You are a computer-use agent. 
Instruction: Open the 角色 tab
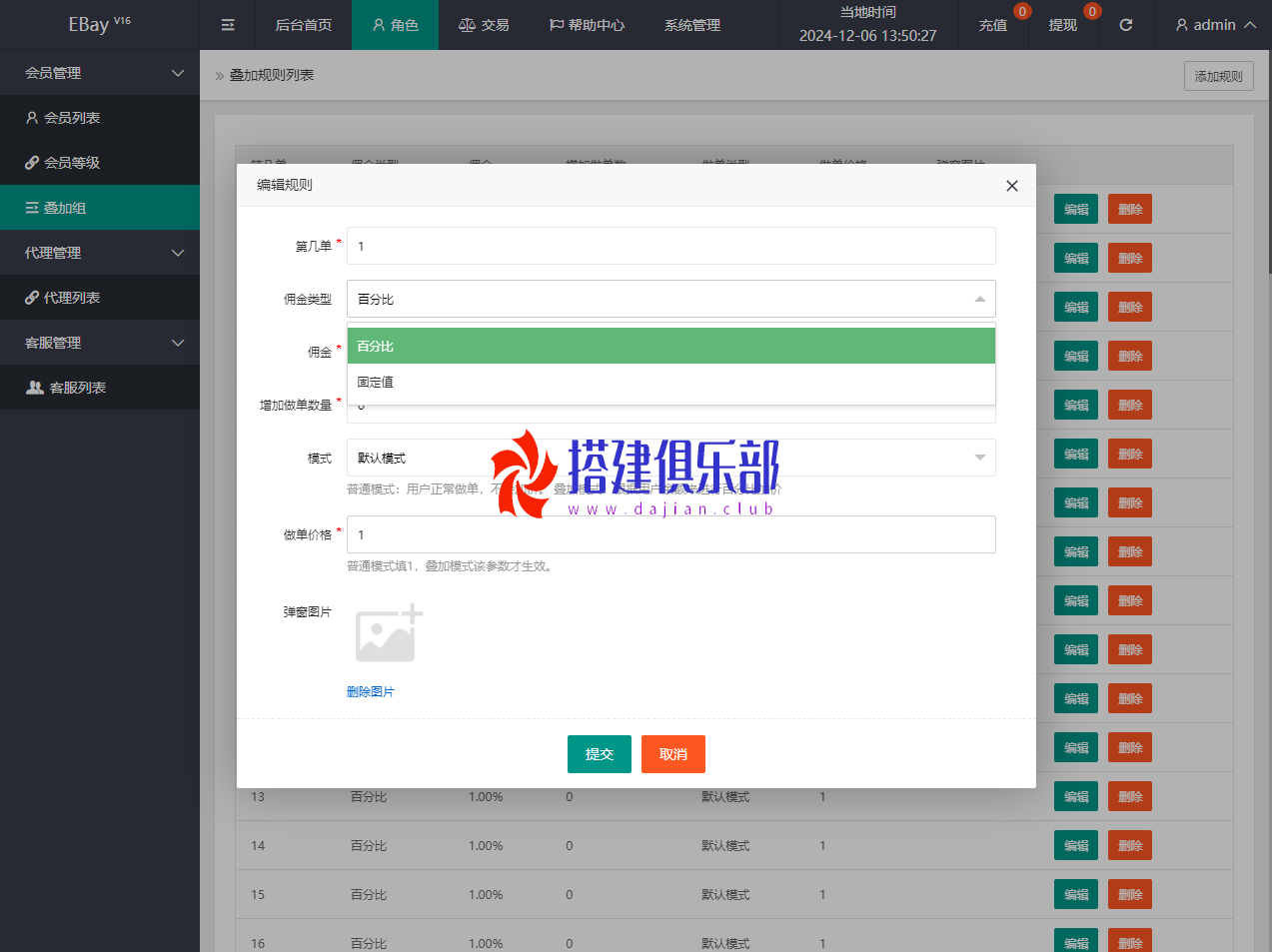[x=396, y=25]
